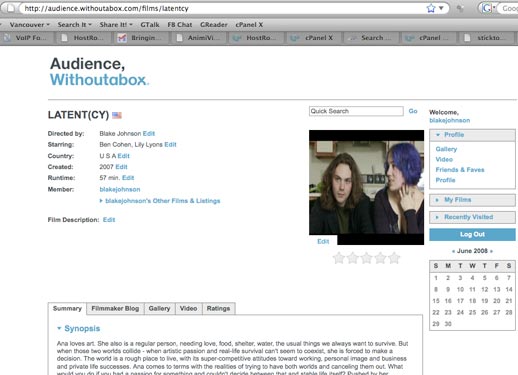
Task: Collapse the Profile sidebar panel
Action: pyautogui.click(x=438, y=135)
